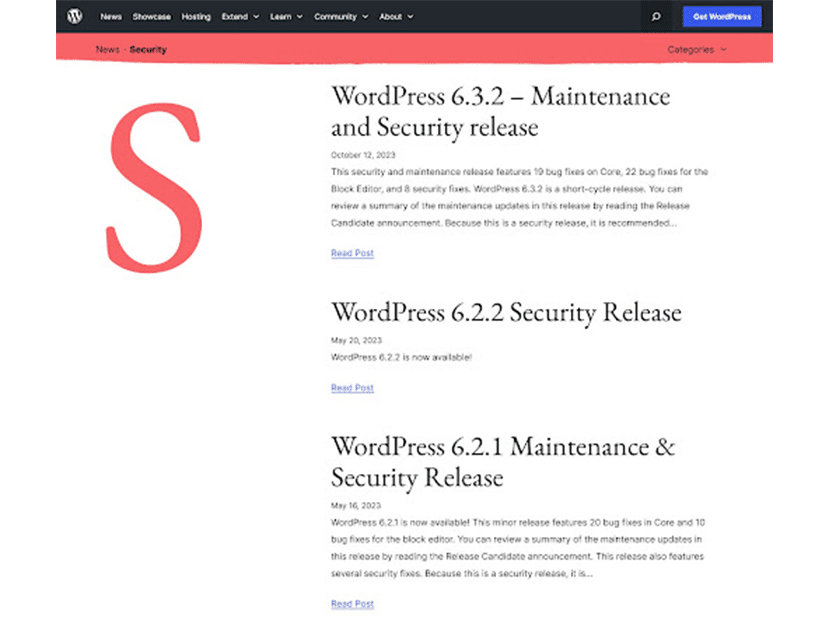The image size is (817, 627).
Task: Click the large red S graphic
Action: [x=153, y=189]
